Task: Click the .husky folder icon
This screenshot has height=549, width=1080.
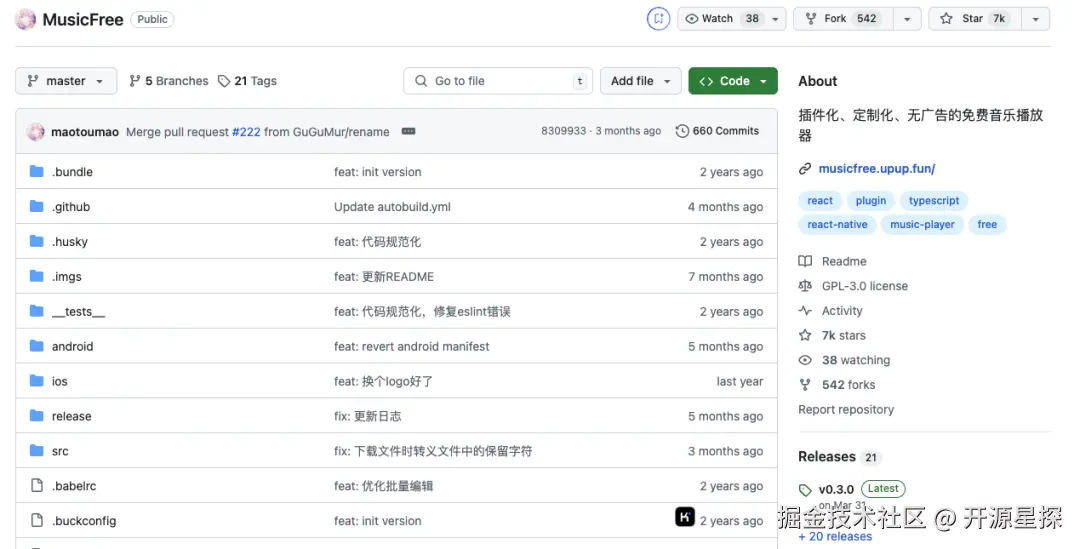Action: [x=37, y=241]
